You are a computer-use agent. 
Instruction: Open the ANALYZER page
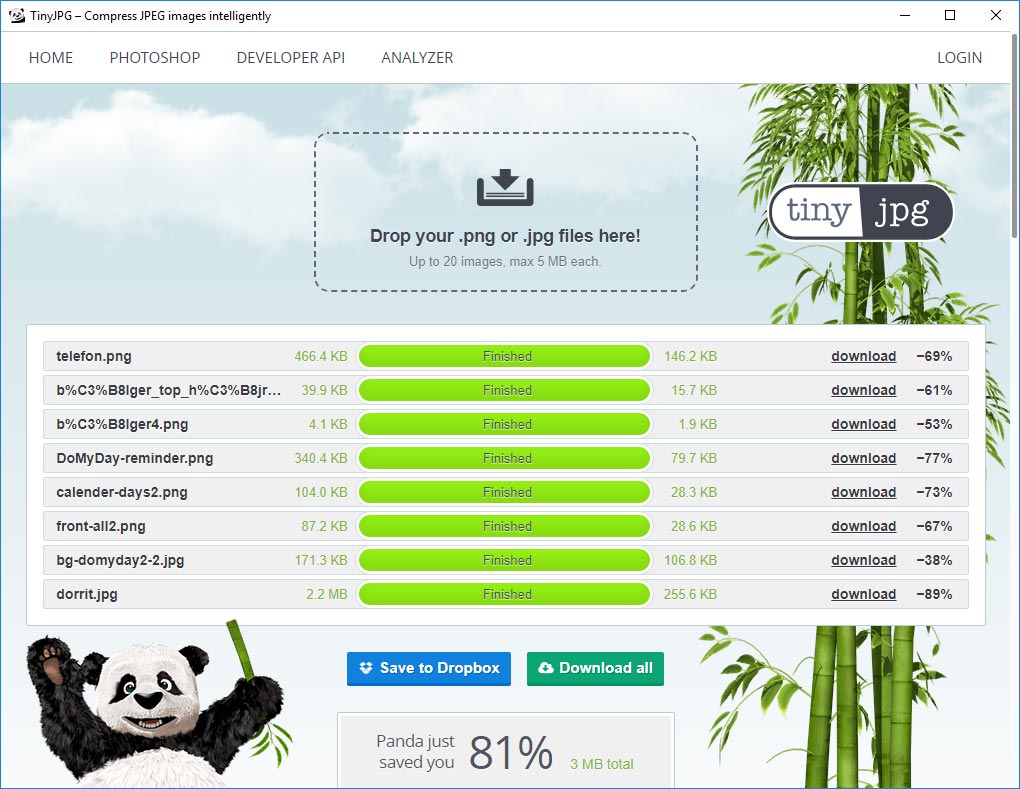[x=417, y=58]
